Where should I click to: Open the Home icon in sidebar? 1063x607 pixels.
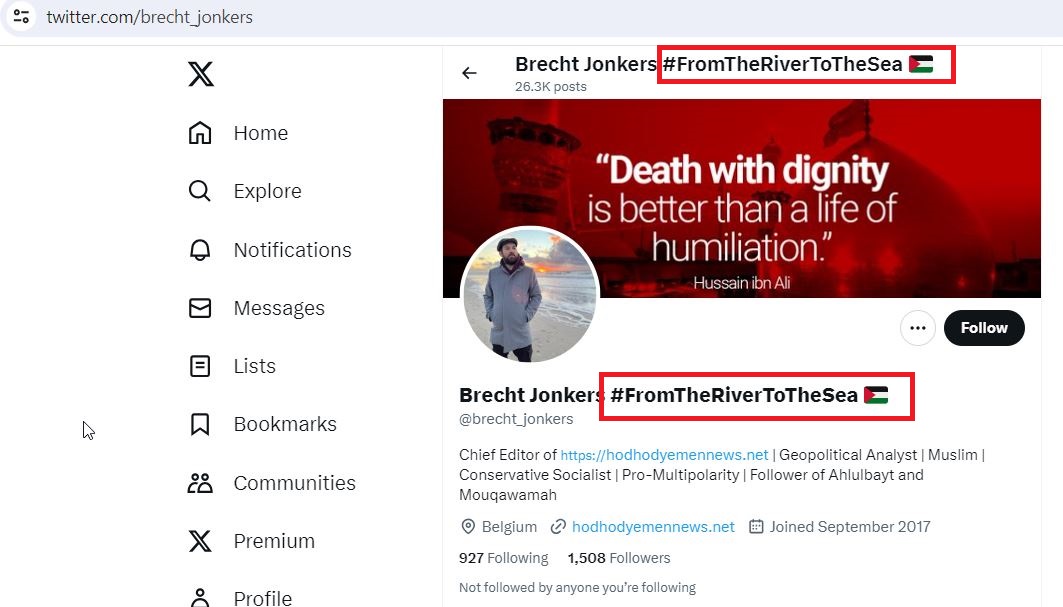[200, 133]
